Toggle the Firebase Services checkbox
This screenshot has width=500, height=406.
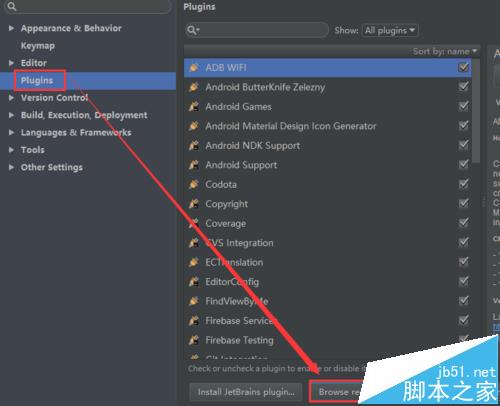[x=464, y=320]
